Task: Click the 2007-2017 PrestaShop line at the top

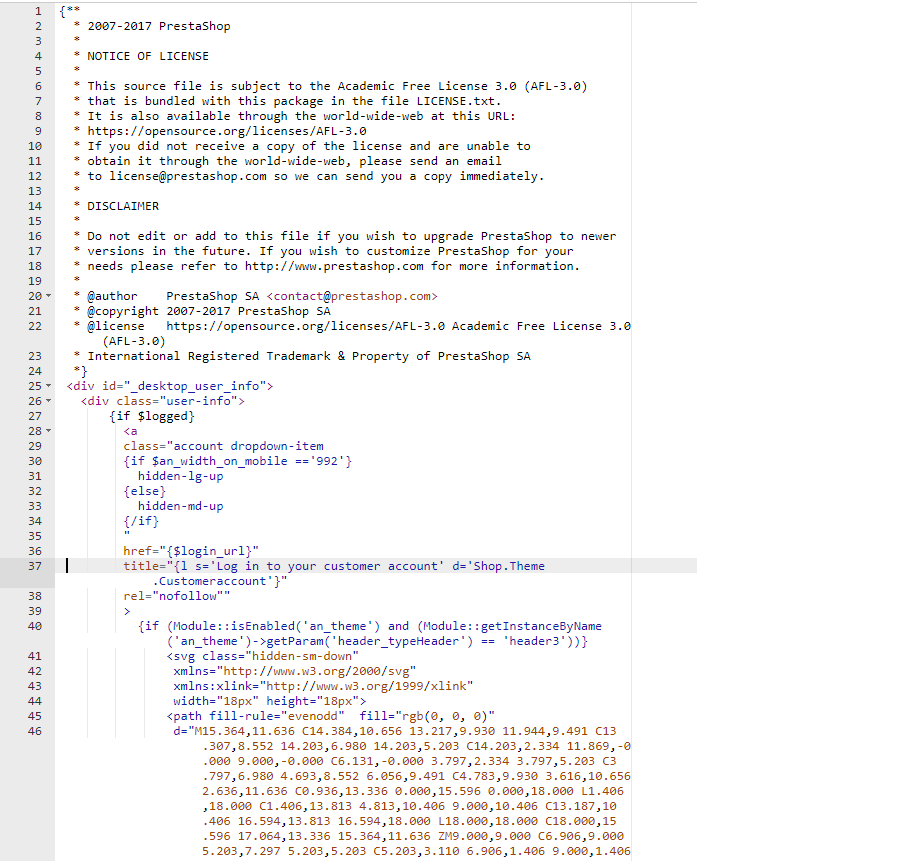Action: point(159,26)
